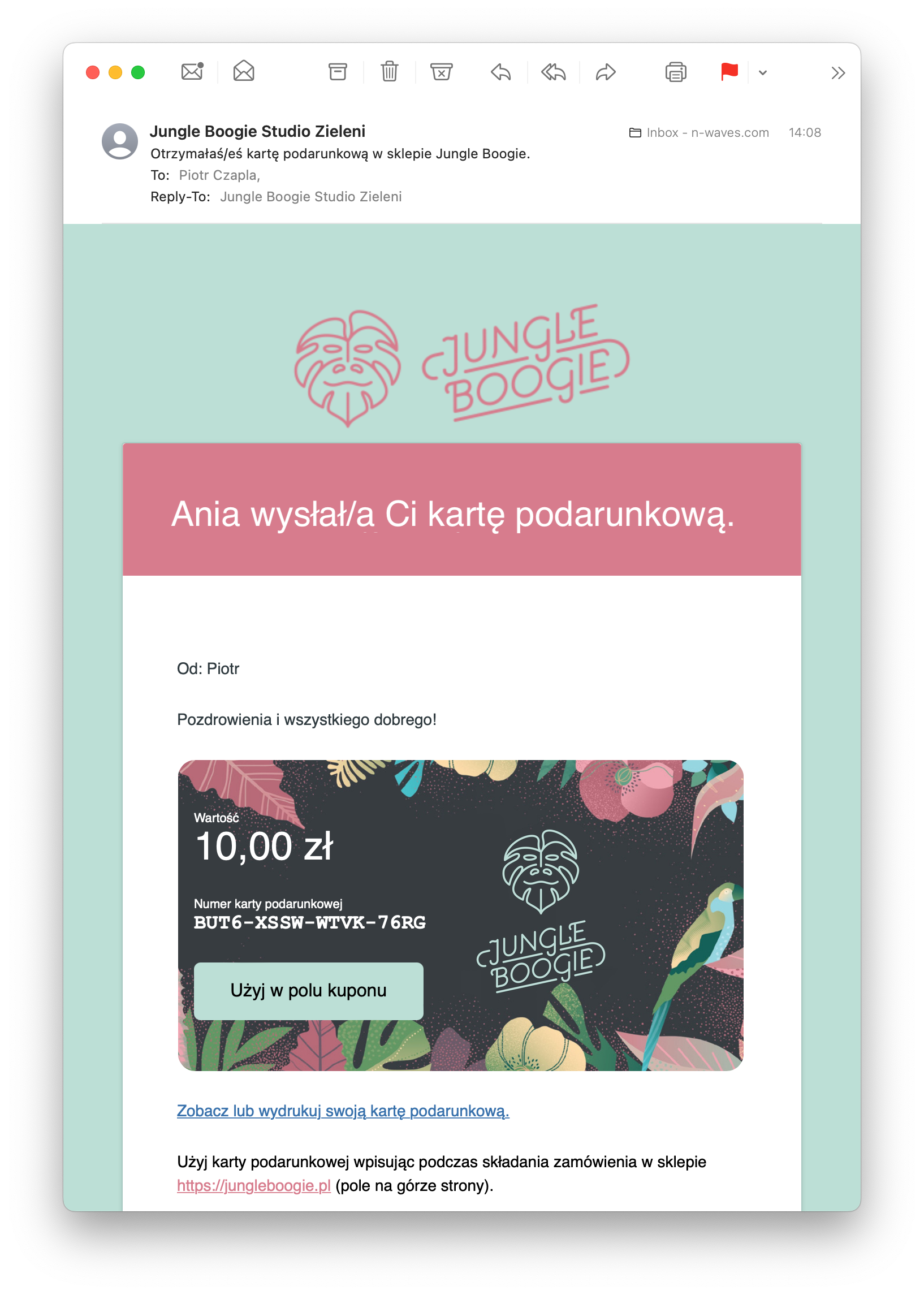Mark message read via open envelope icon
Image resolution: width=924 pixels, height=1295 pixels.
click(244, 71)
